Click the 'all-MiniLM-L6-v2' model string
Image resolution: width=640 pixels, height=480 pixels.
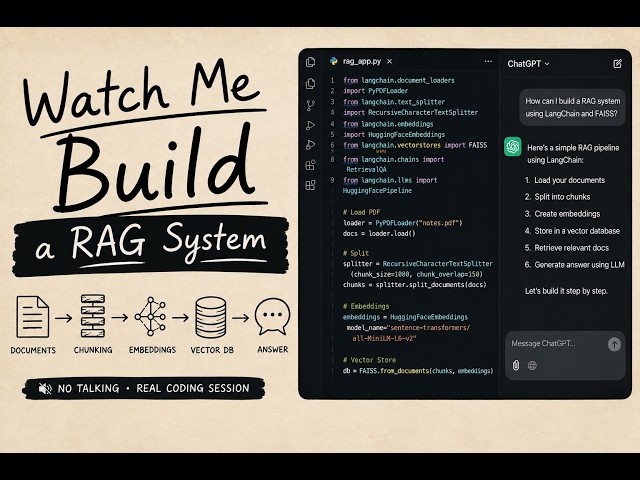click(384, 338)
